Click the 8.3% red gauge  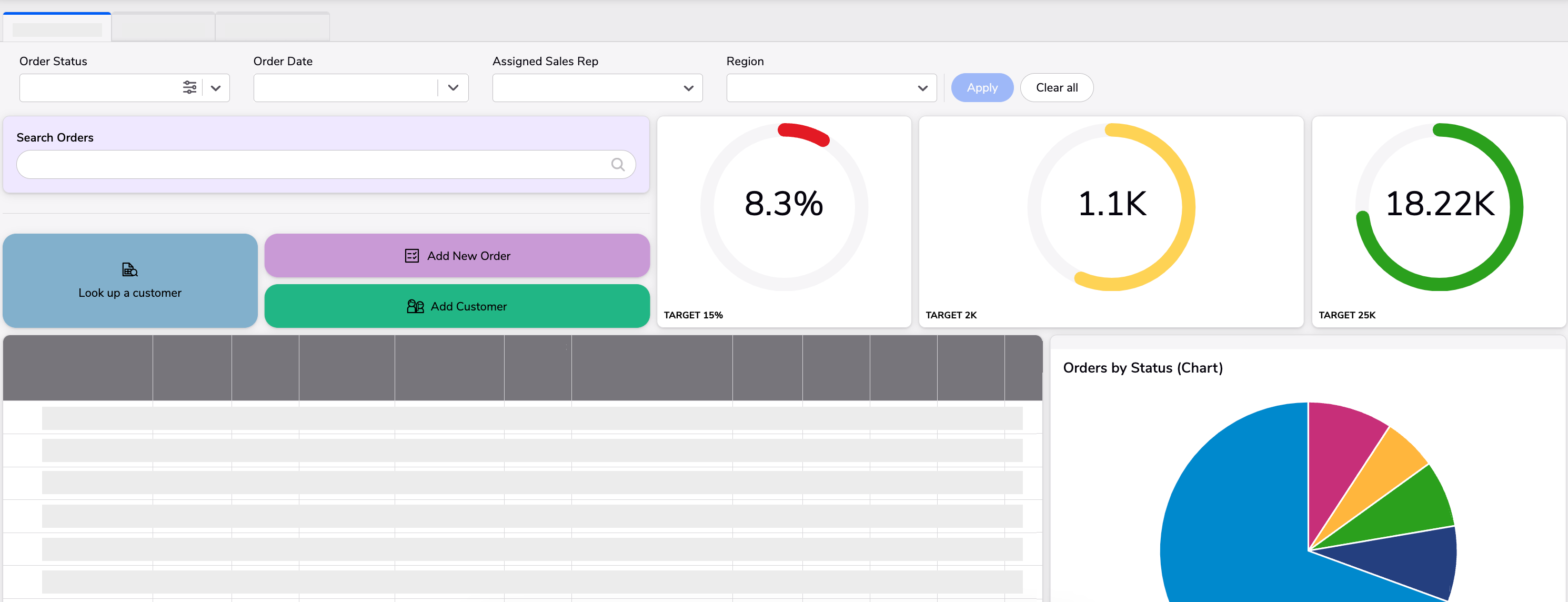point(784,207)
